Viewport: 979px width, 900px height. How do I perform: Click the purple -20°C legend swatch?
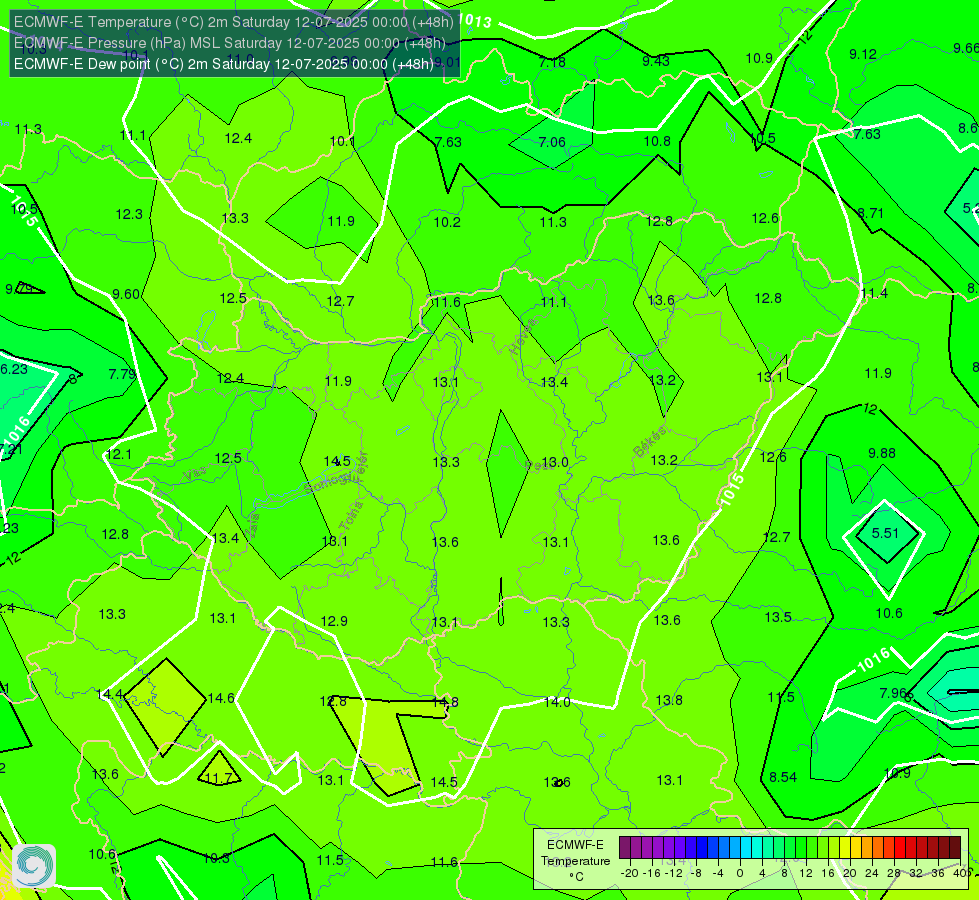625,848
